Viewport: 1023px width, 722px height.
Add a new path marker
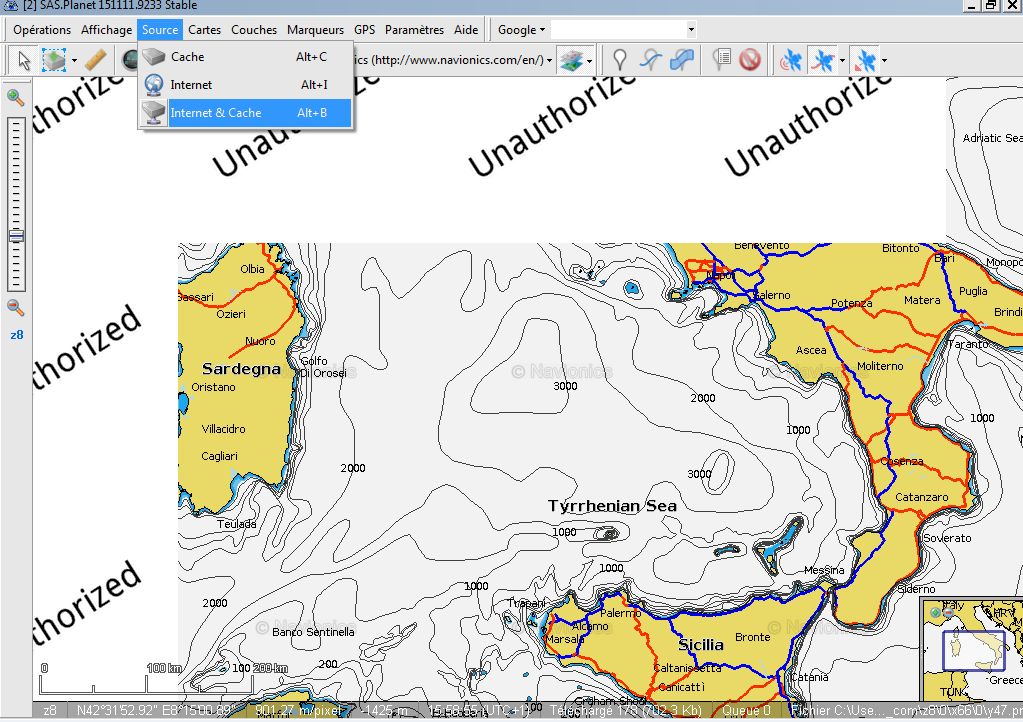coord(650,61)
